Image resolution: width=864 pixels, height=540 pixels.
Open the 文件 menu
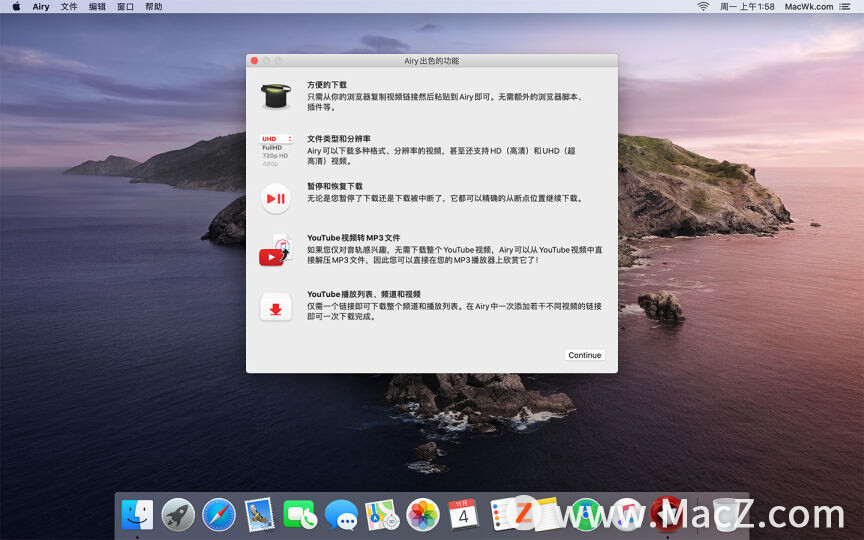pyautogui.click(x=69, y=7)
